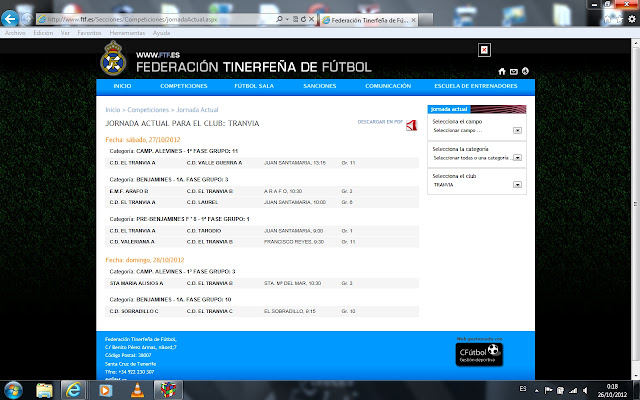
Task: Open the Ver menu
Action: [x=65, y=33]
